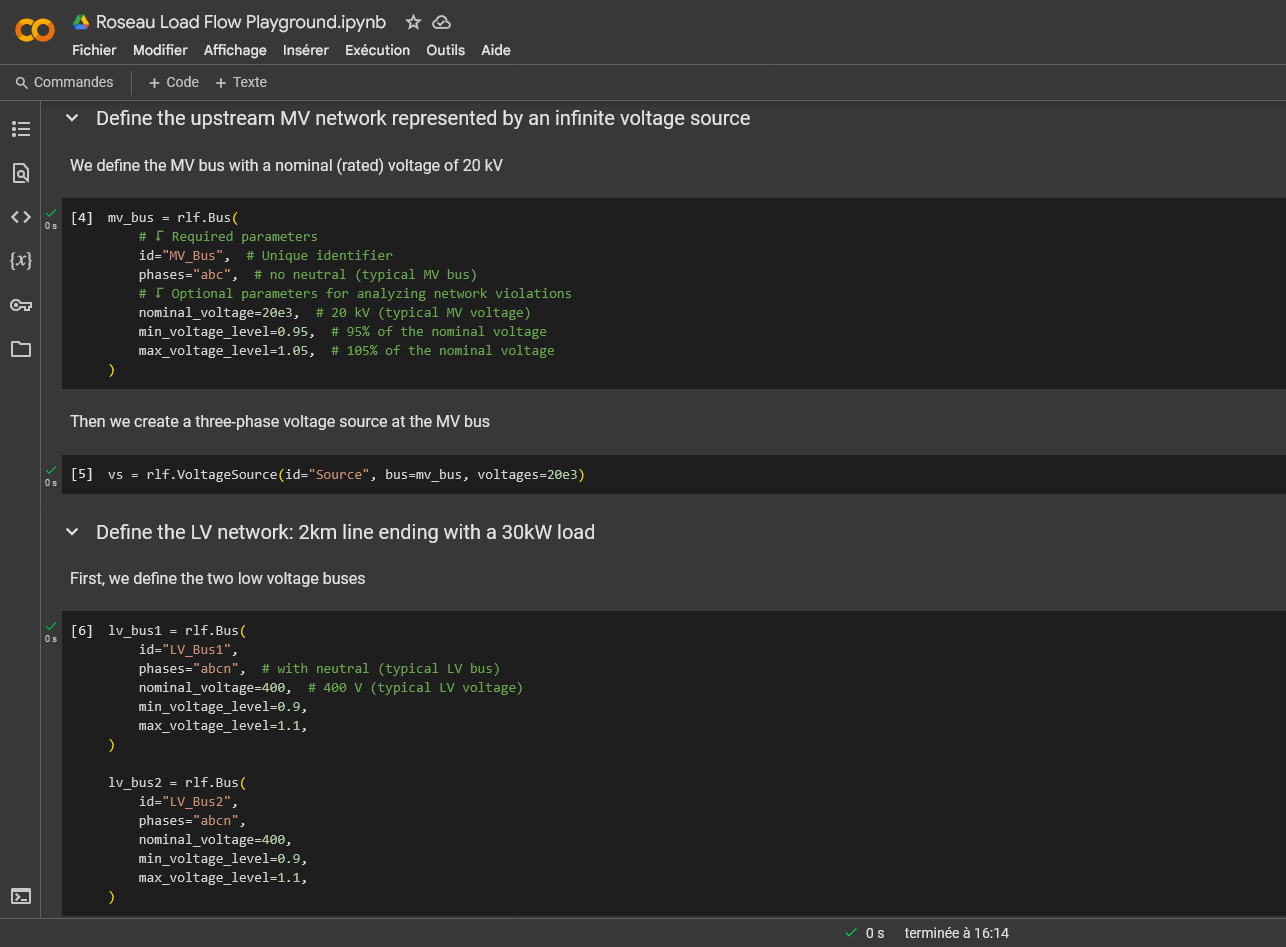This screenshot has height=947, width=1286.
Task: Click the '# Required parameters' comment line
Action: [228, 236]
